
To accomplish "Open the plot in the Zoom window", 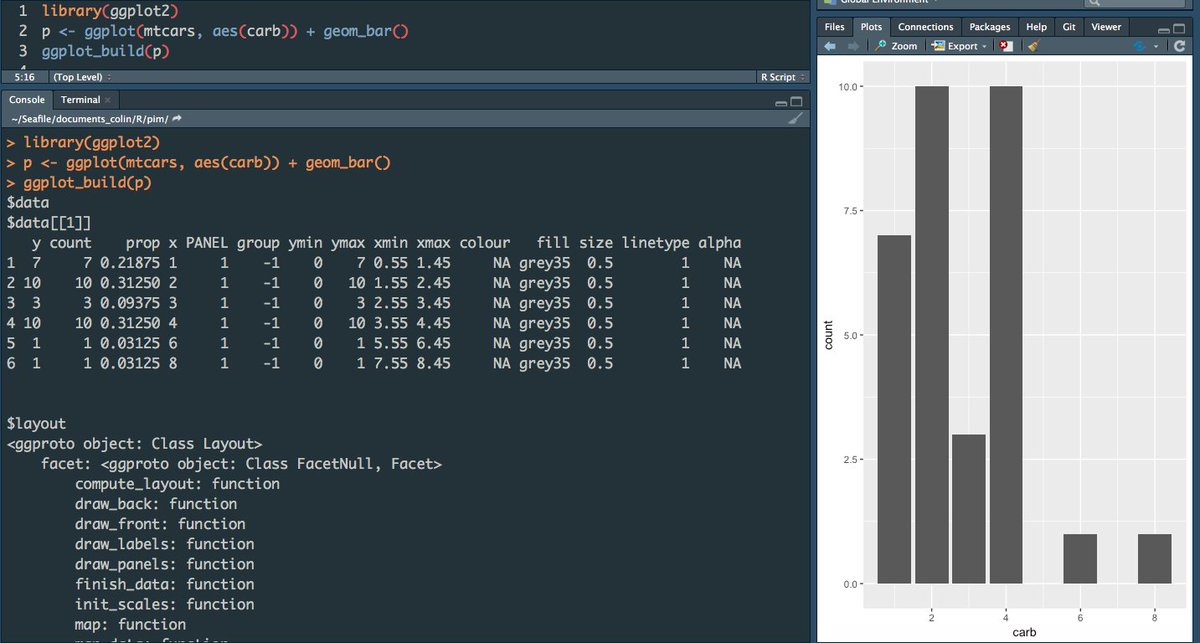I will click(896, 46).
